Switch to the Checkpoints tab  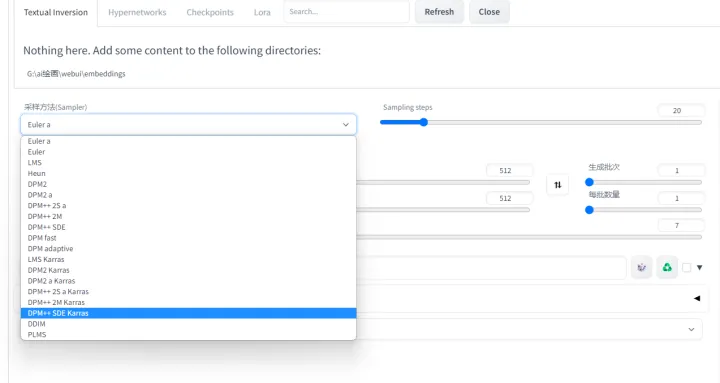210,12
